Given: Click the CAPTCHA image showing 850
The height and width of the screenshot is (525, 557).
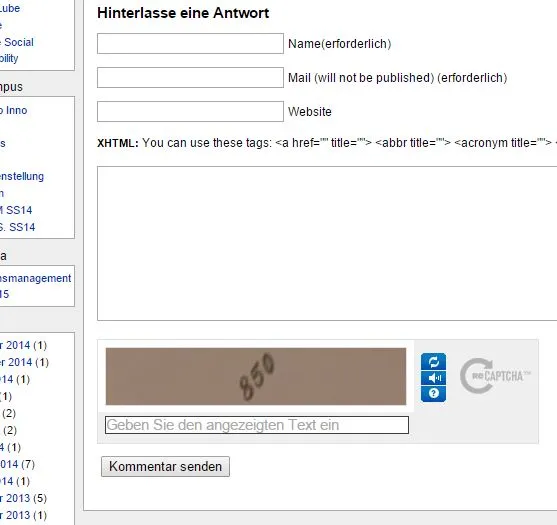Looking at the screenshot, I should (256, 376).
